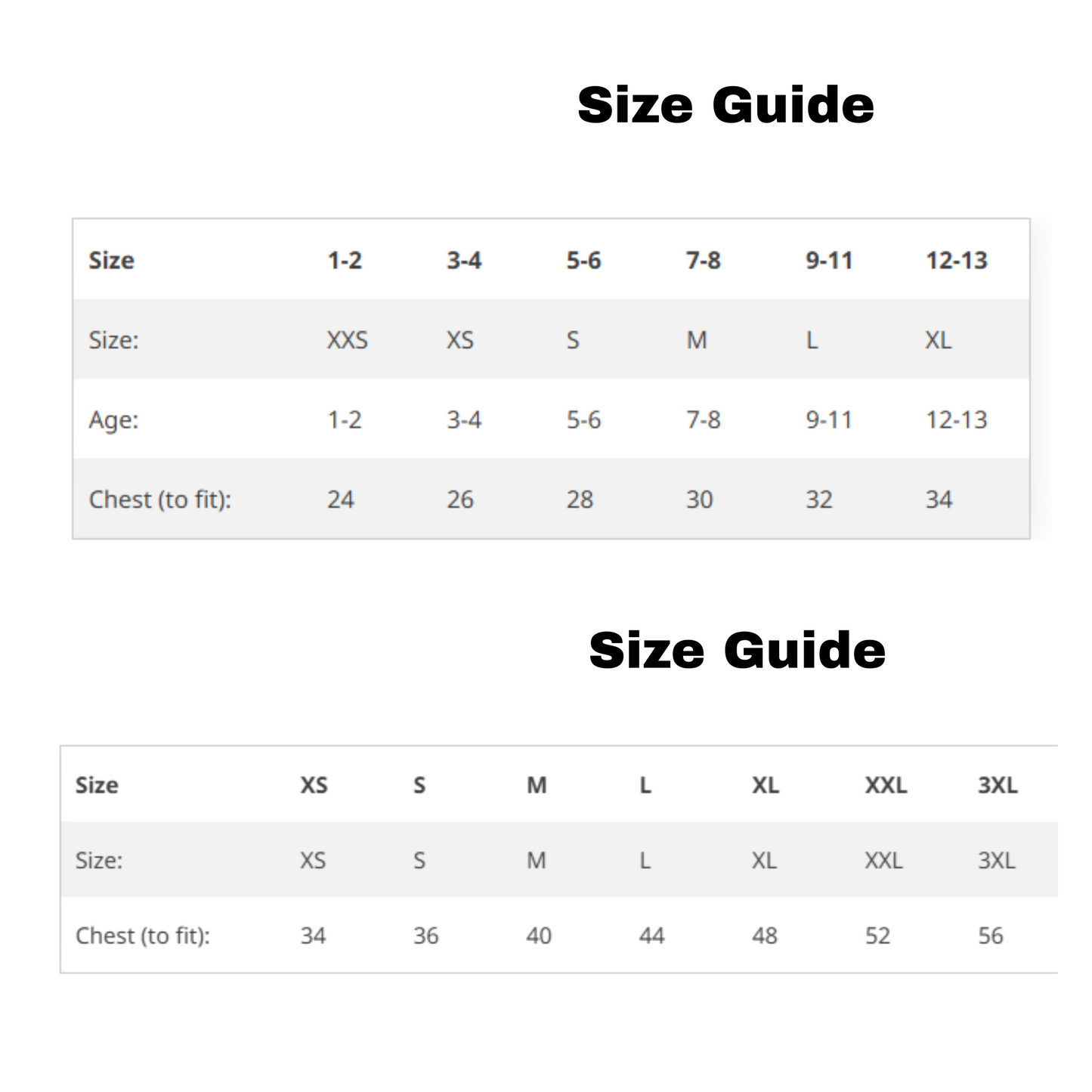Click chest value 48 under XL
The image size is (1092, 1092).
[x=765, y=936]
